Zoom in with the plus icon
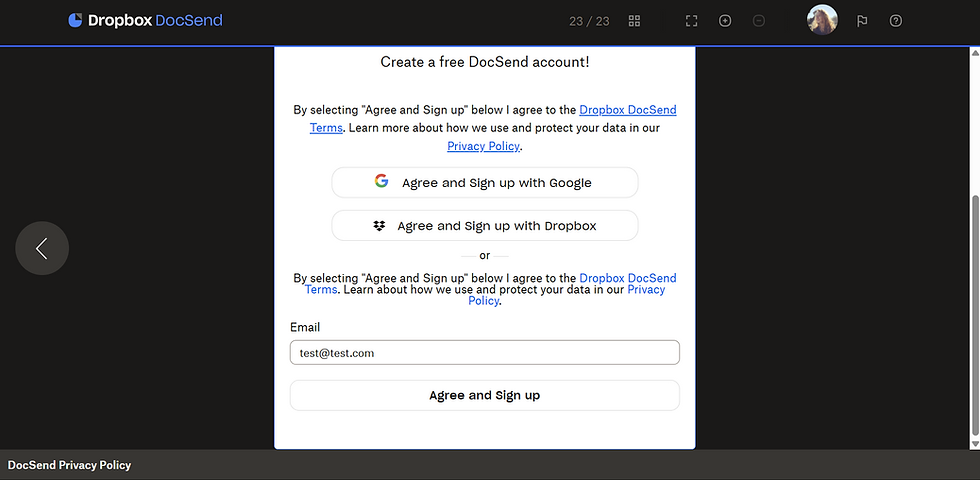 (x=725, y=21)
